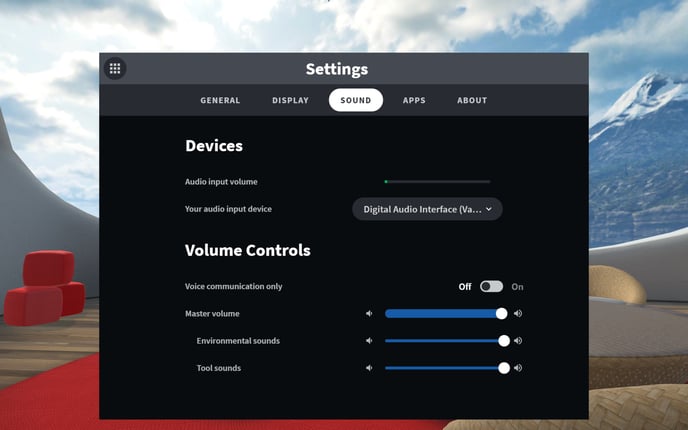The height and width of the screenshot is (430, 688).
Task: Click the 'Tool sounds' label
Action: click(x=219, y=368)
